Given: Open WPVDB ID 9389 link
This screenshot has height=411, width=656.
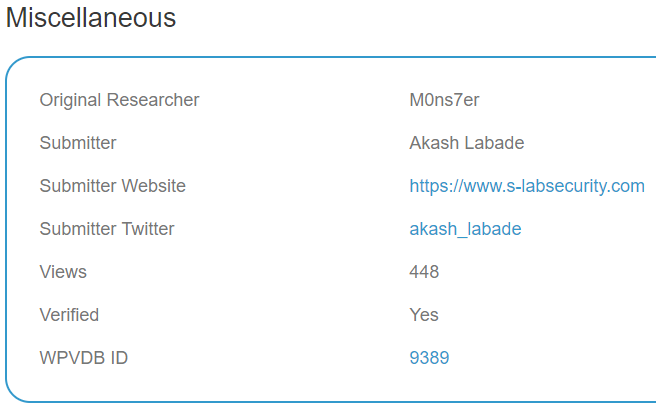Looking at the screenshot, I should (429, 358).
